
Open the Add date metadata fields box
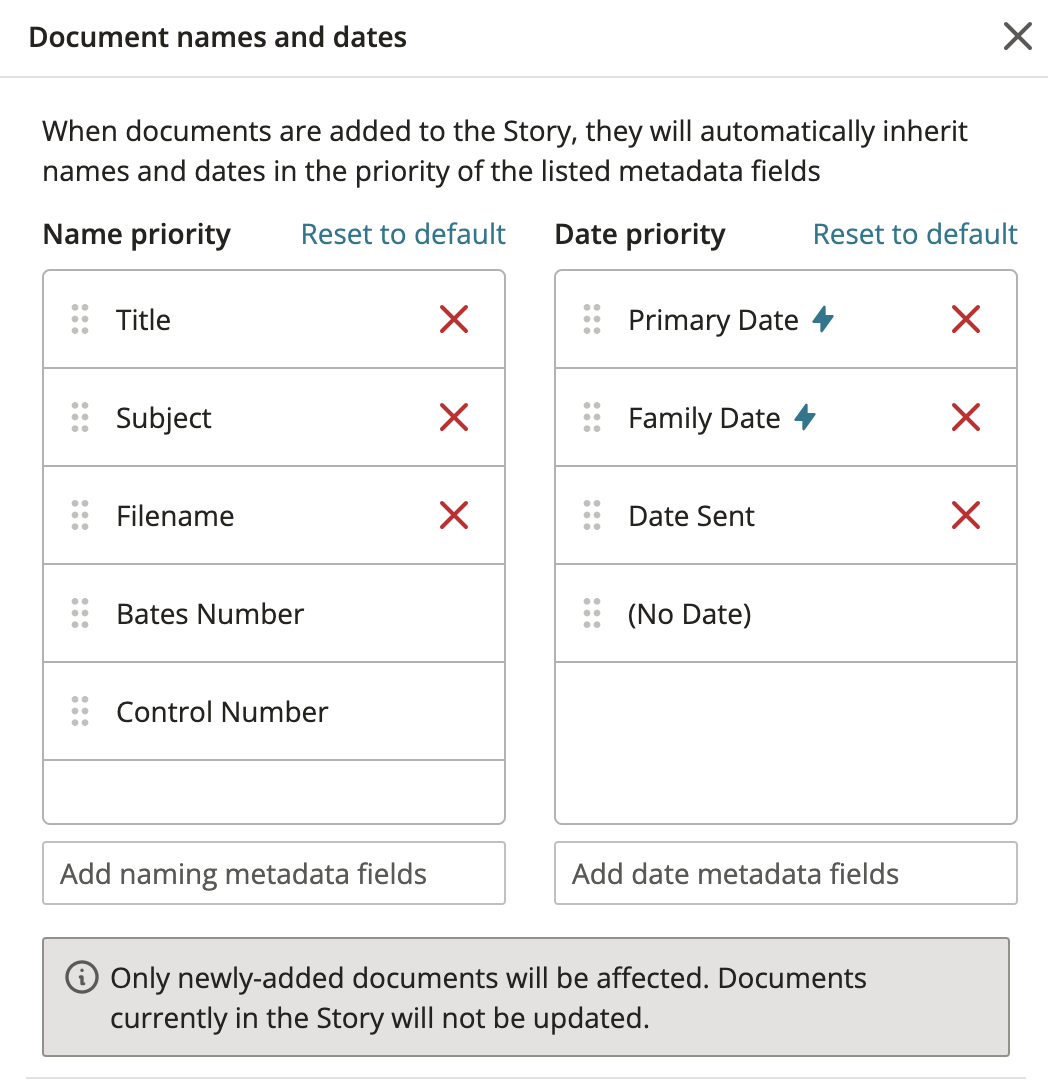coord(786,873)
